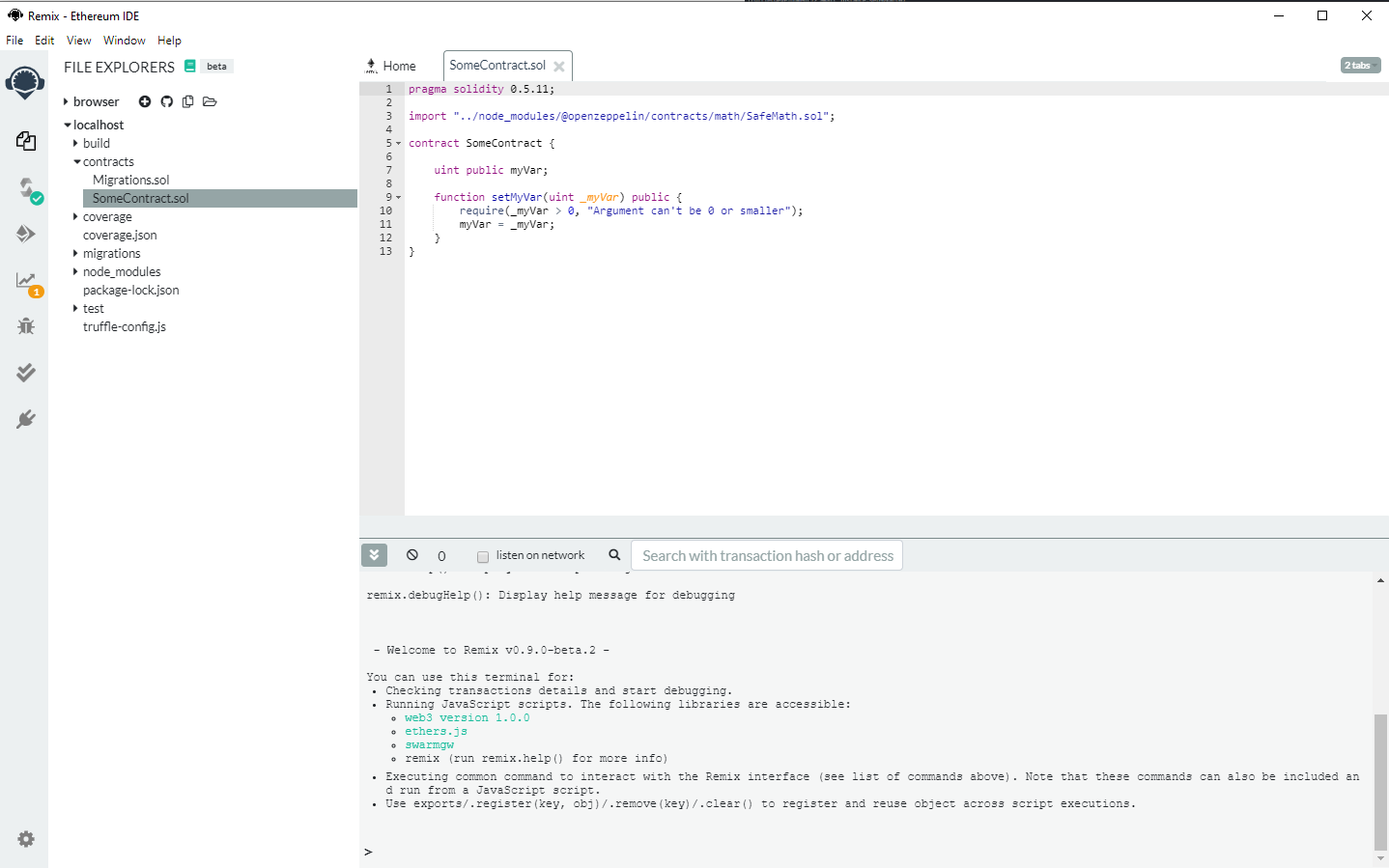1389x868 pixels.
Task: Close the SomeContract.sol tab
Action: point(558,67)
